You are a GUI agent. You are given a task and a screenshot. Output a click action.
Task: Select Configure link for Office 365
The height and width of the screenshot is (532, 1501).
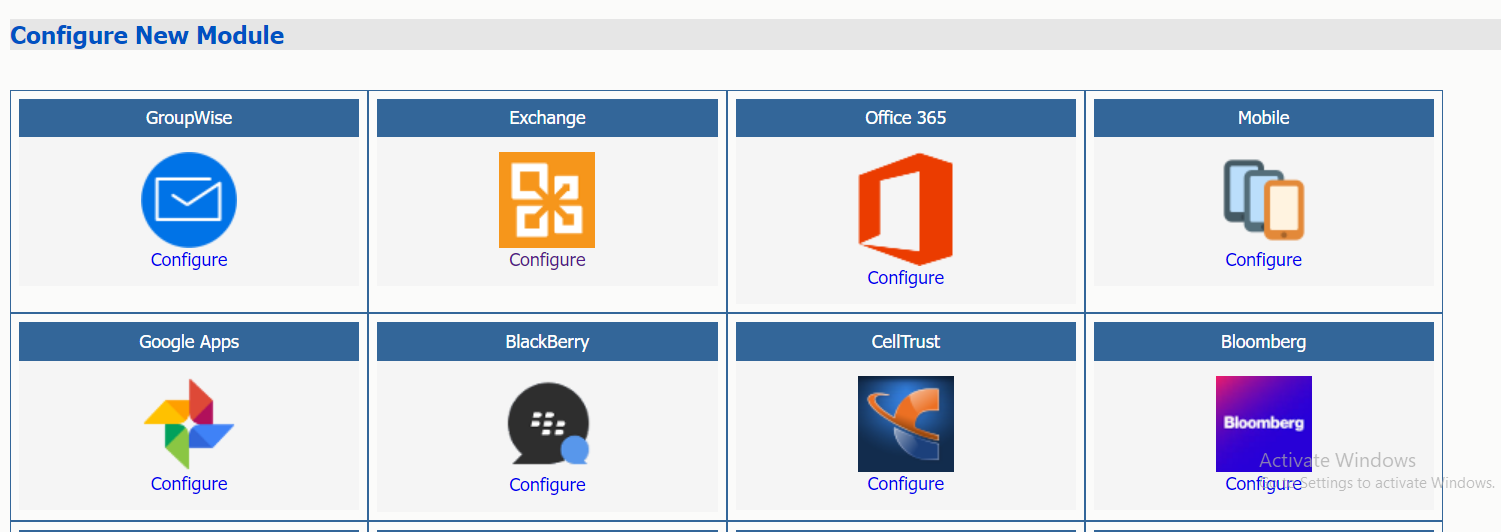(x=905, y=278)
